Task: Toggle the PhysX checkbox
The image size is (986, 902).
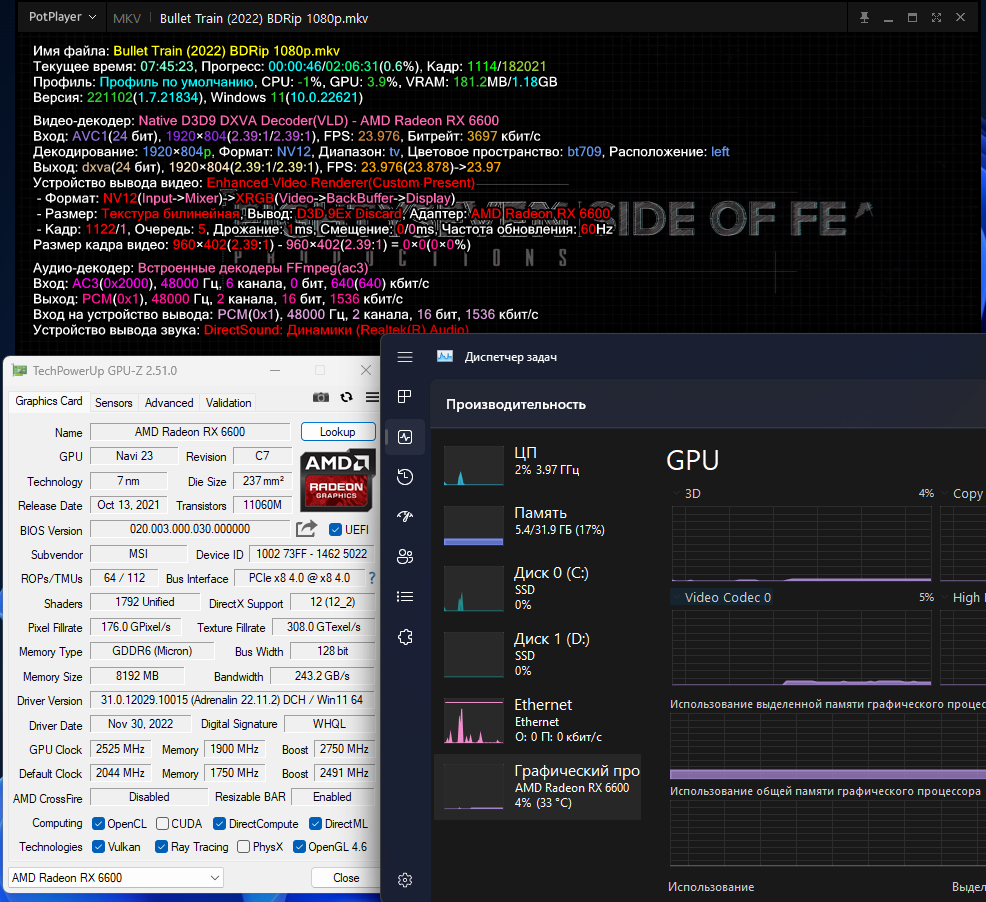Action: point(243,847)
